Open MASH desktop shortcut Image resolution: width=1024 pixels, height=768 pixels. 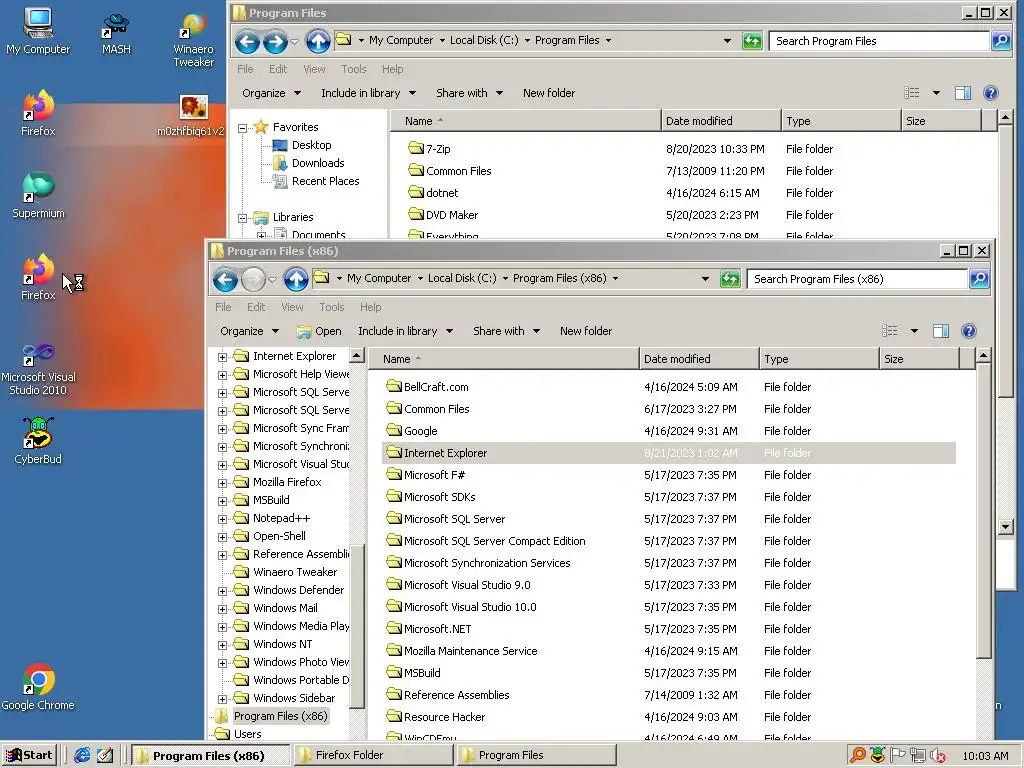[116, 33]
